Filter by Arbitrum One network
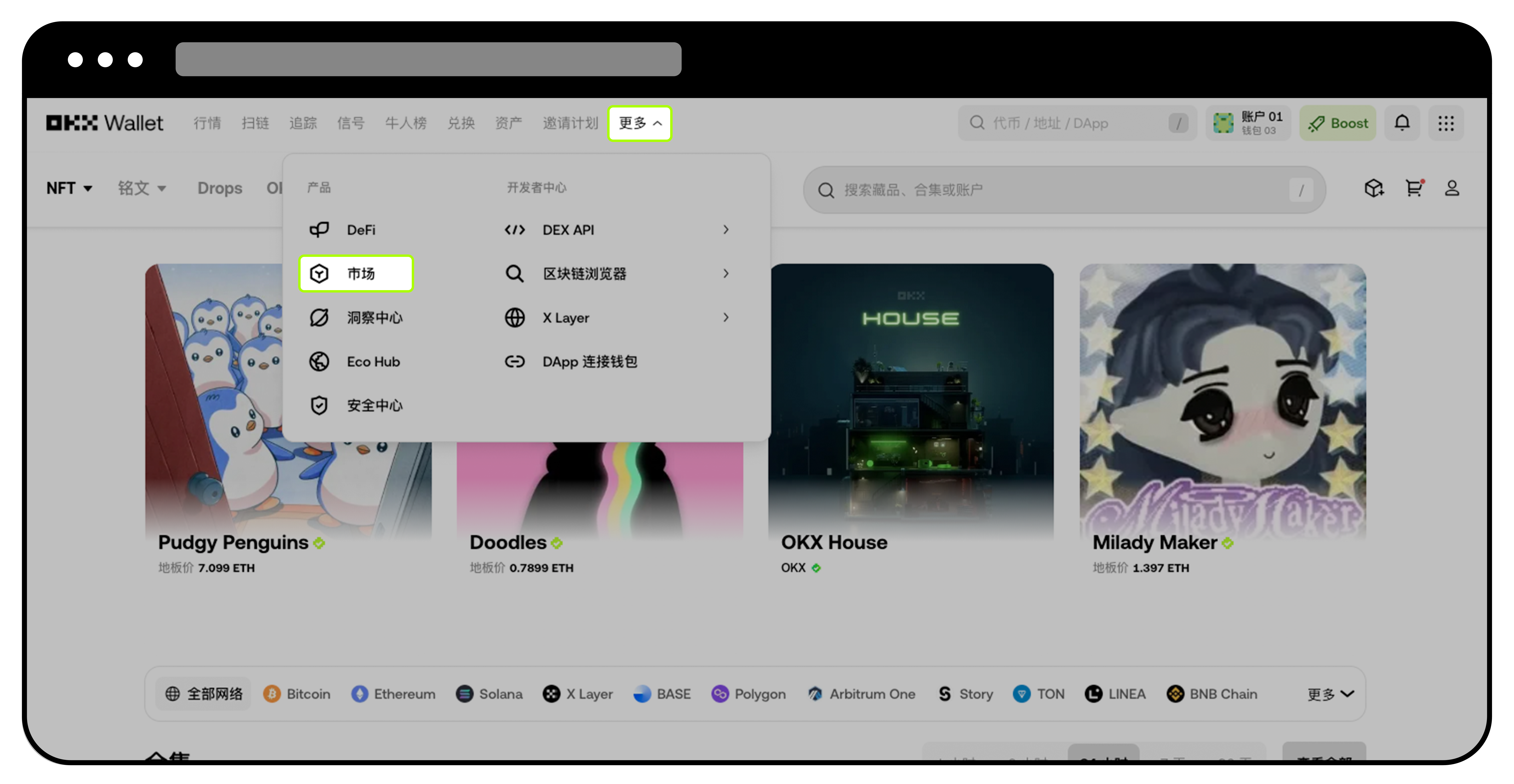Screen dimensions: 1514x784 click(861, 694)
